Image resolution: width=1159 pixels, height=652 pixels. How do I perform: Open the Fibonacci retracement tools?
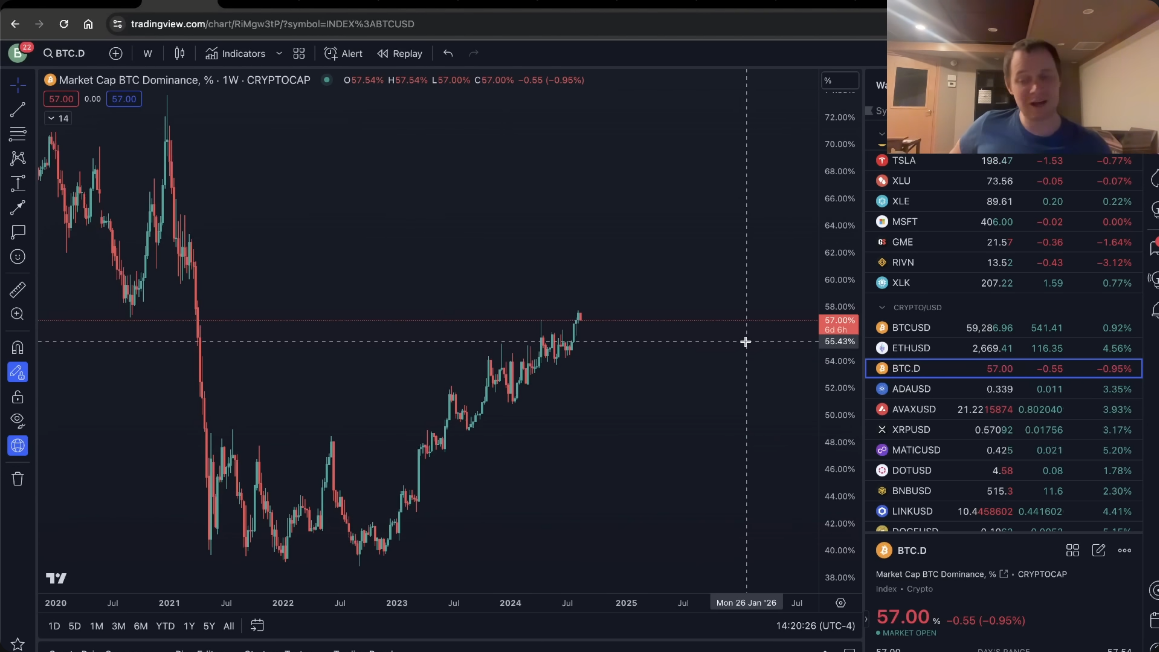coord(18,134)
